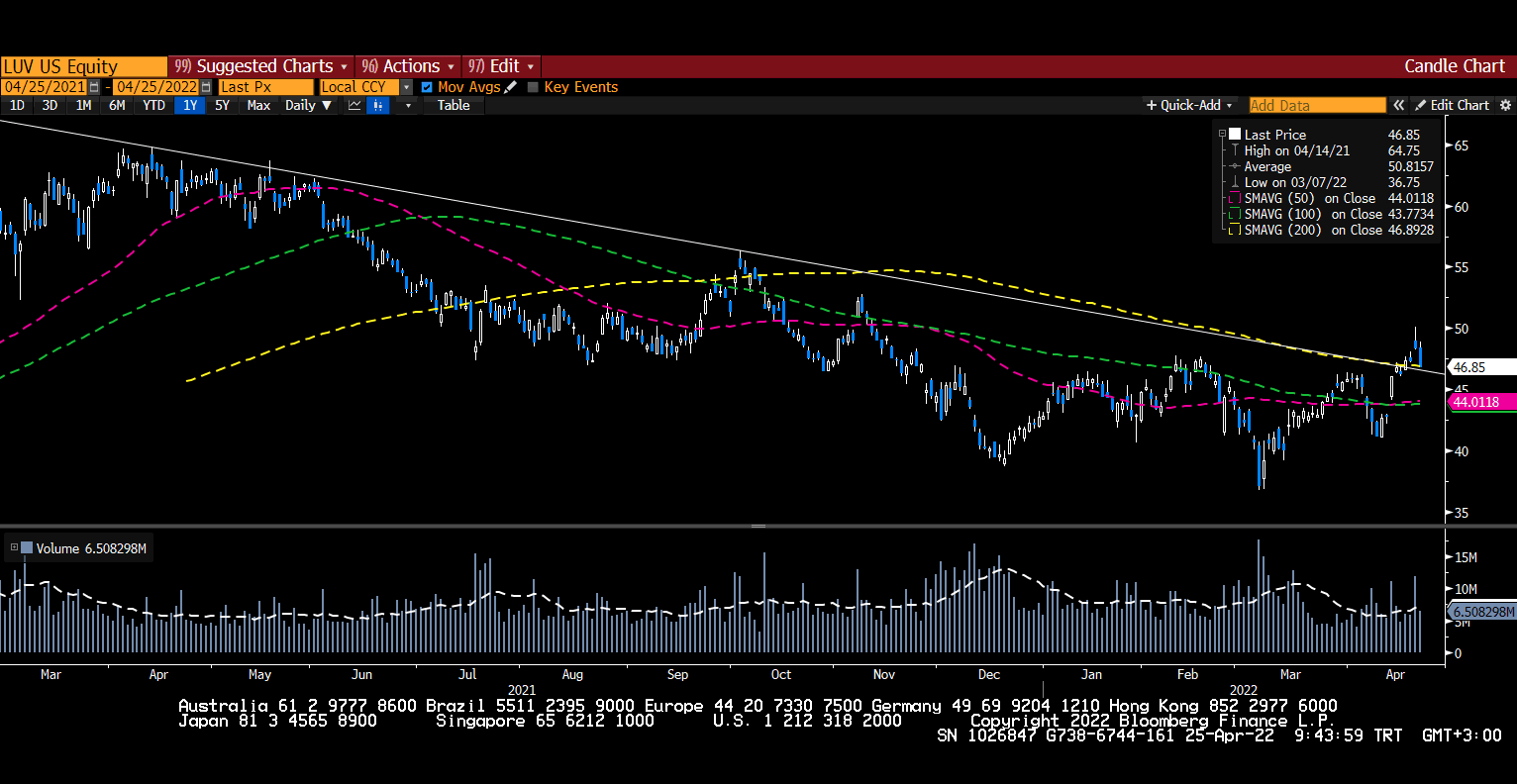This screenshot has height=784, width=1517.
Task: Open the Local CCY currency dropdown arrow
Action: coord(406,87)
